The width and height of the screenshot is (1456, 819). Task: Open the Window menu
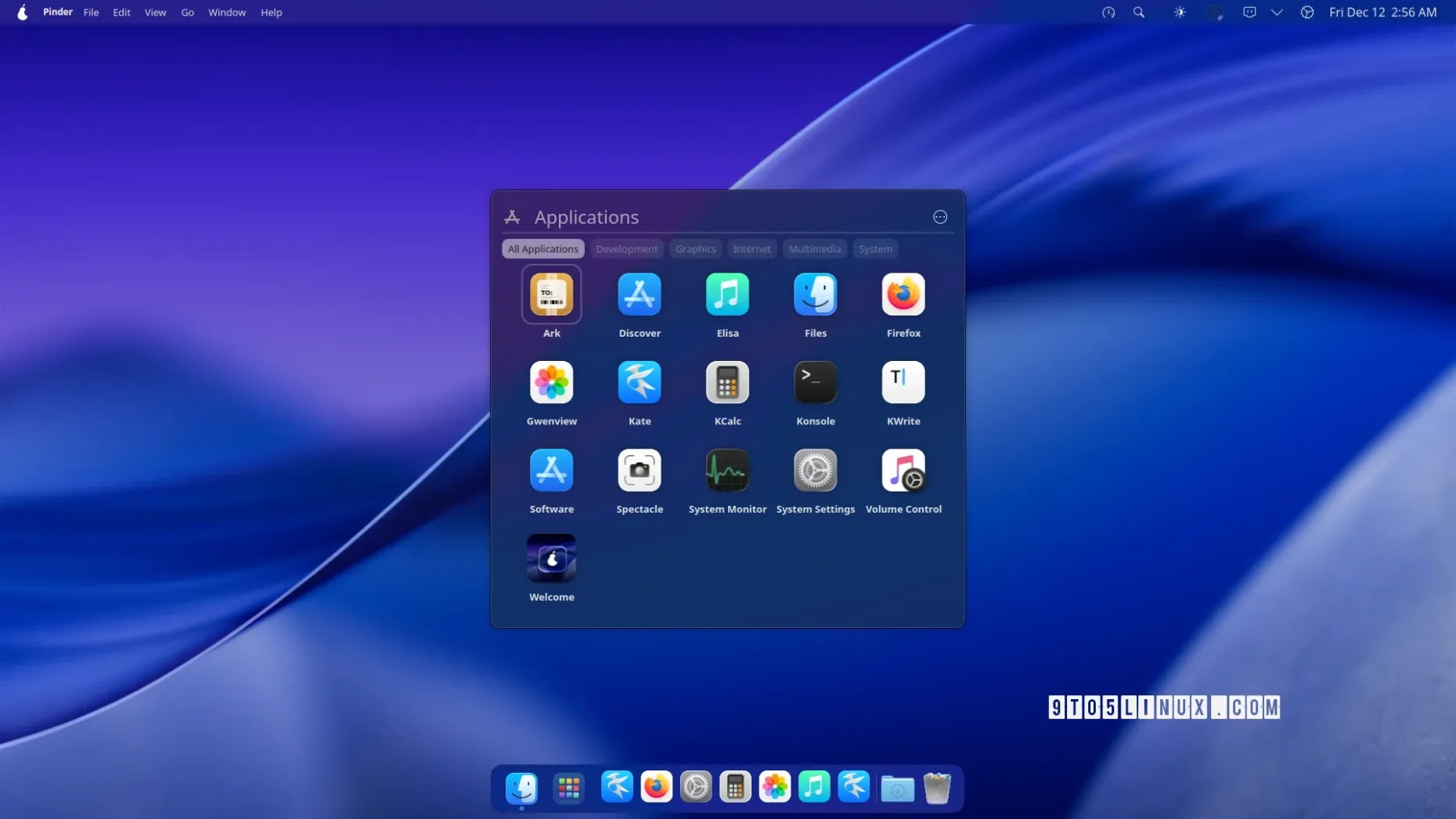click(226, 13)
